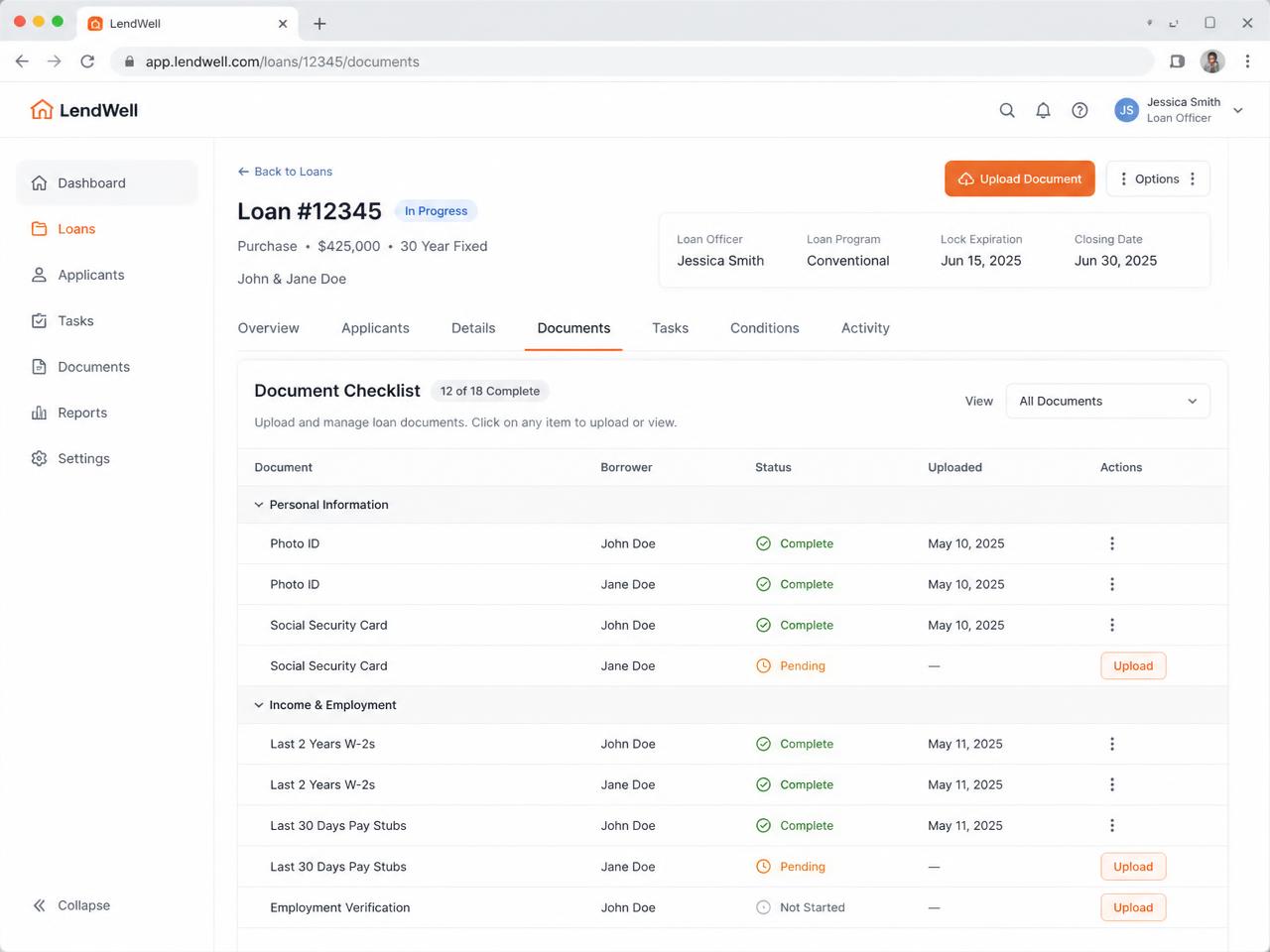This screenshot has width=1270, height=952.
Task: Reload the page with refresh icon
Action: 87,61
